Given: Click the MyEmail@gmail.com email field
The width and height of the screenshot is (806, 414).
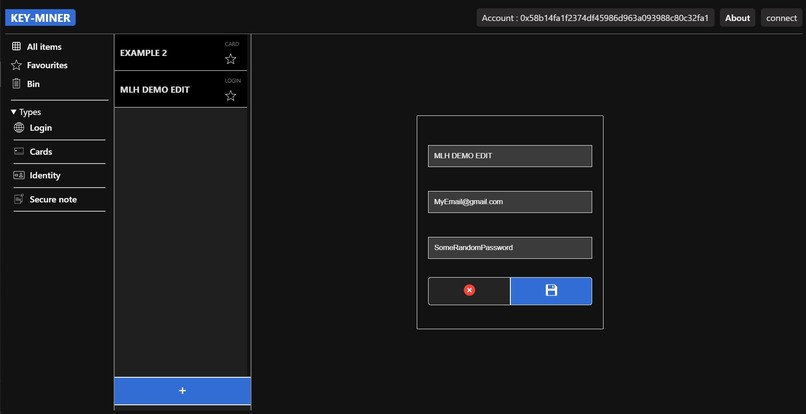Looking at the screenshot, I should click(x=510, y=202).
